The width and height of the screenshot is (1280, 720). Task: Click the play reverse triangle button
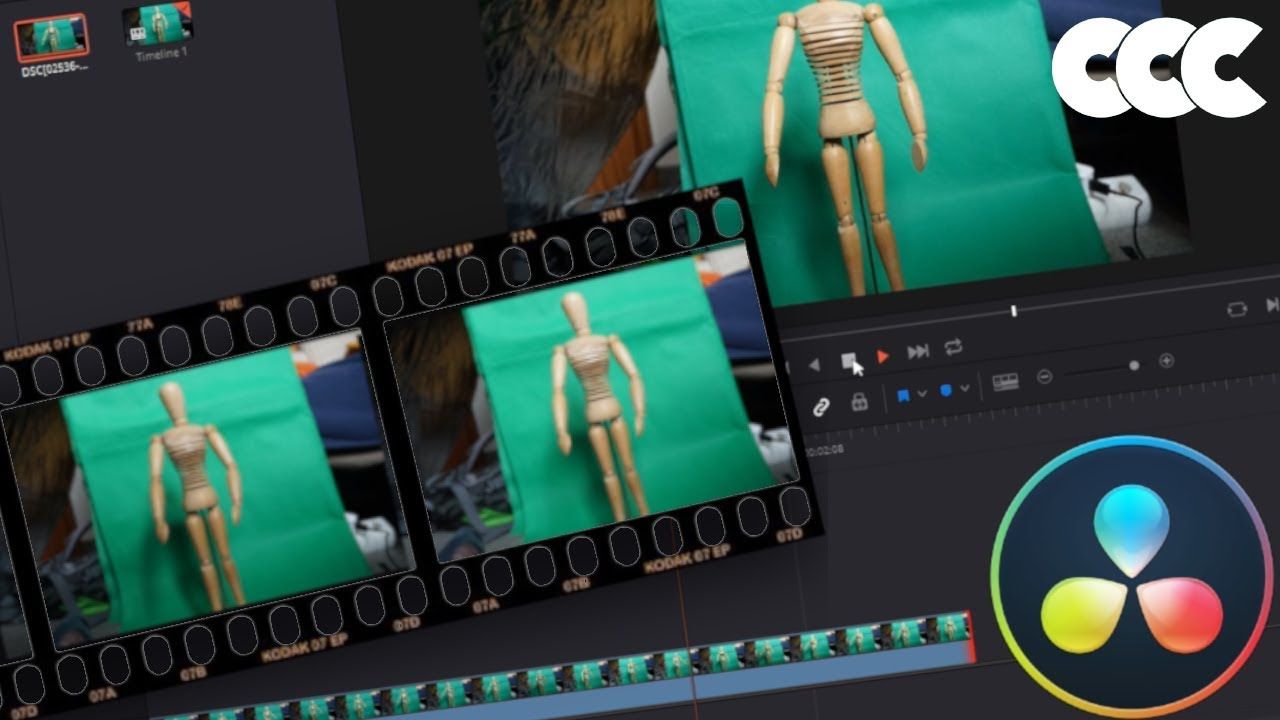814,365
